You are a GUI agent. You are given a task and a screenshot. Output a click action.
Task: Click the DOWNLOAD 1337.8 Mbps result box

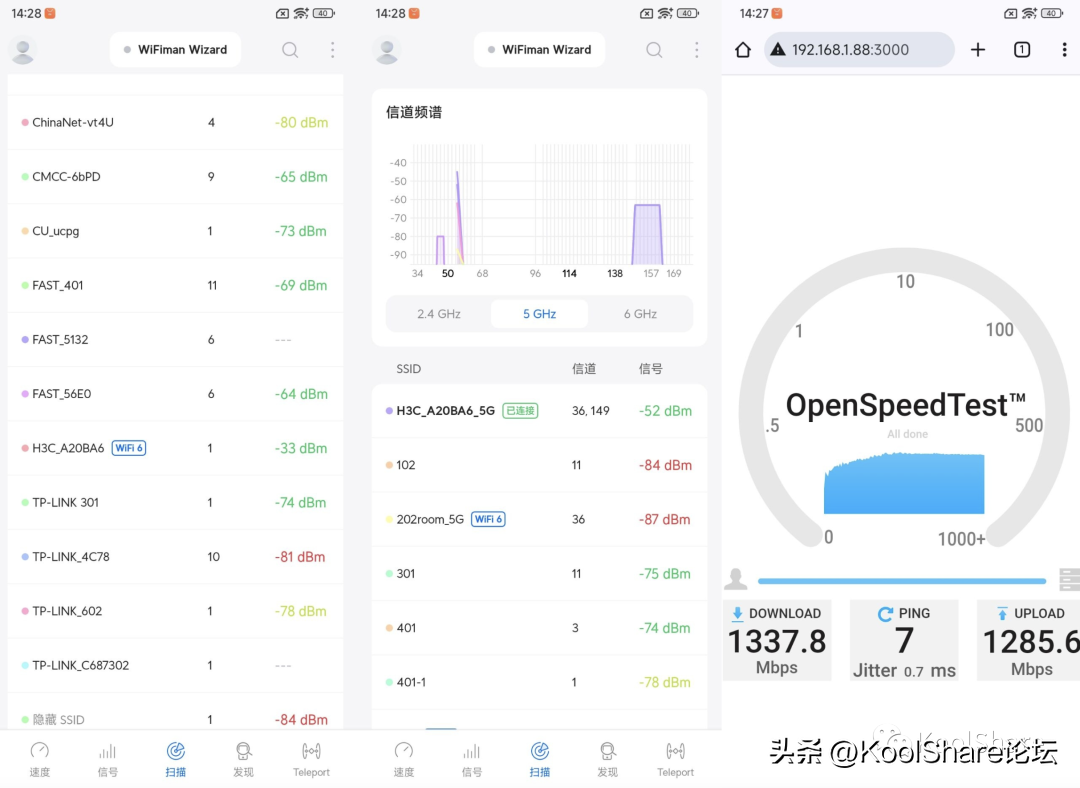(777, 641)
